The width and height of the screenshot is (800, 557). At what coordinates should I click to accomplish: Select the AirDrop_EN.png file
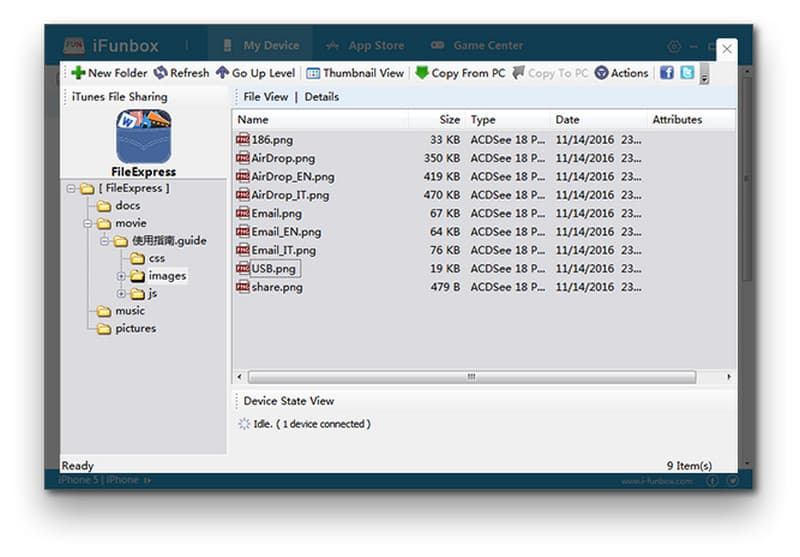click(292, 177)
